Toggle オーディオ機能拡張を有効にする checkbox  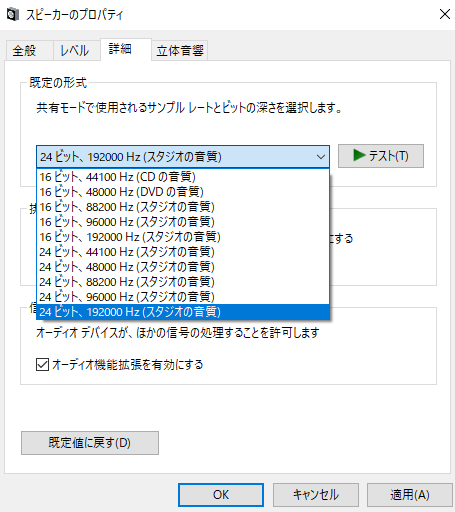(x=42, y=364)
